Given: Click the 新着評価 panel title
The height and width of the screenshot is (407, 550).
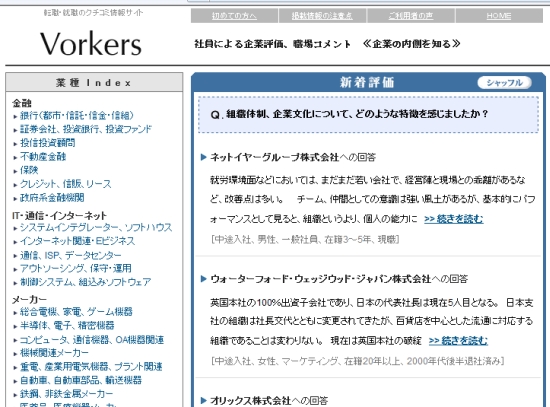Looking at the screenshot, I should coord(367,82).
